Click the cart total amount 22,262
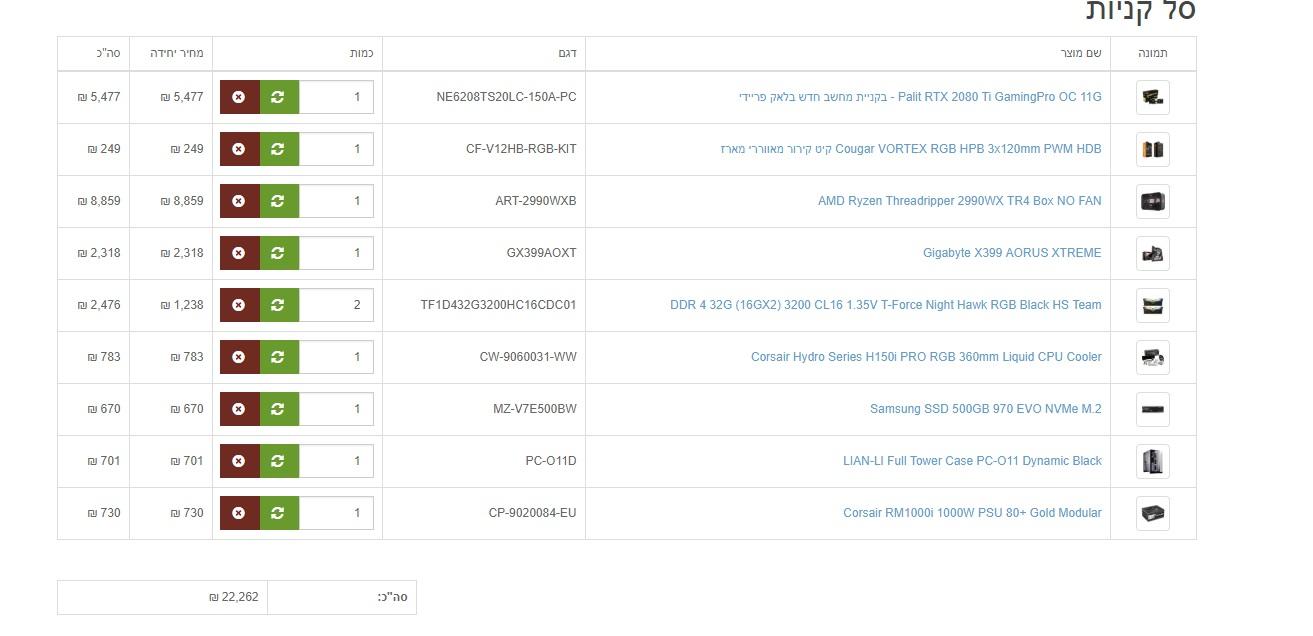The image size is (1313, 636). pos(234,597)
